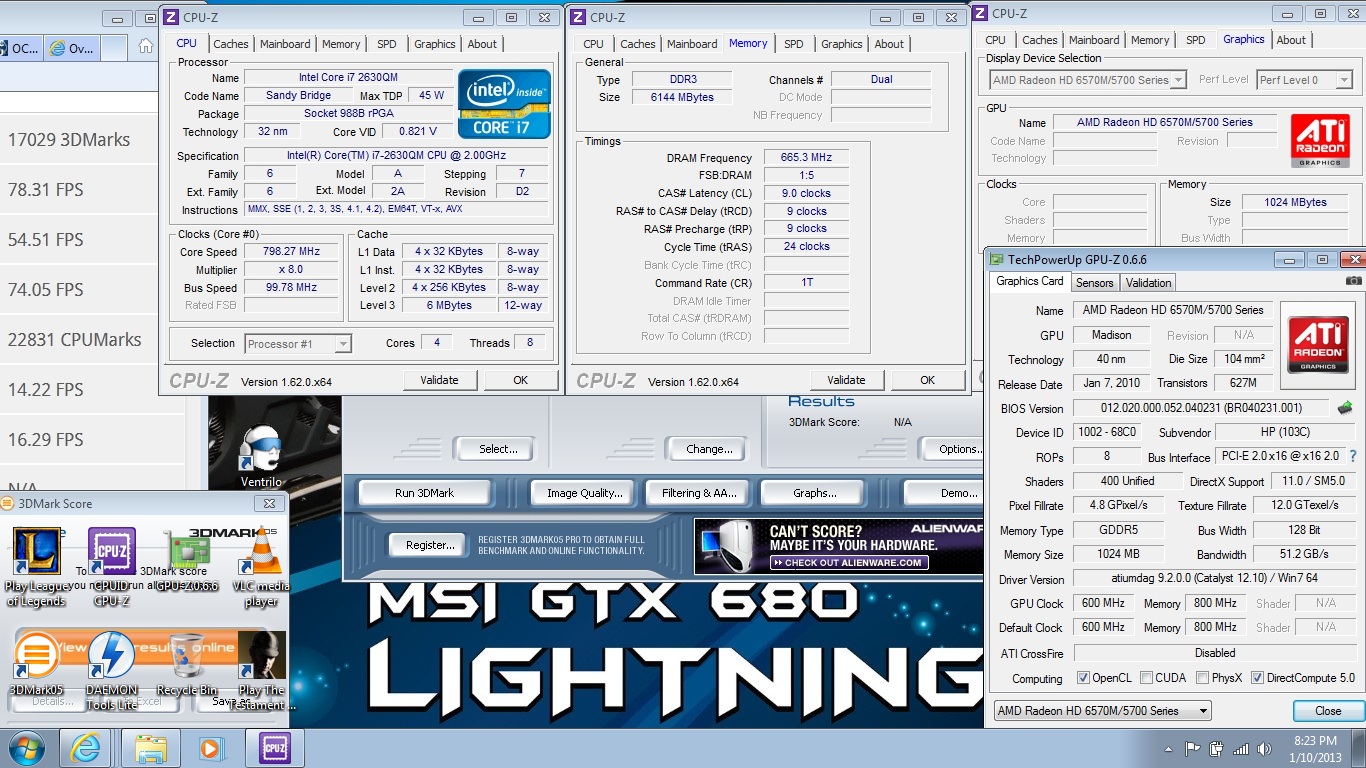
Task: Enable the CUDA checkbox in GPU-Z
Action: coord(1146,678)
